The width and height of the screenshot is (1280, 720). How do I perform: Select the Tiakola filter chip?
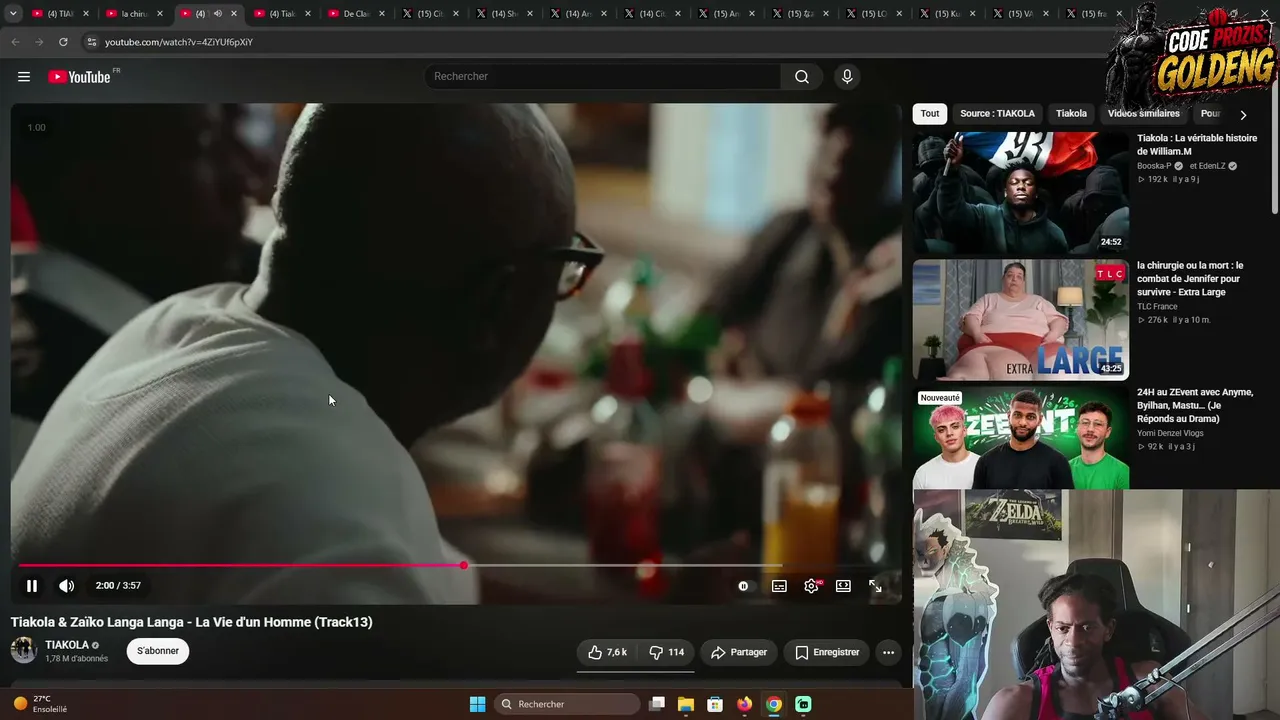pyautogui.click(x=1071, y=114)
